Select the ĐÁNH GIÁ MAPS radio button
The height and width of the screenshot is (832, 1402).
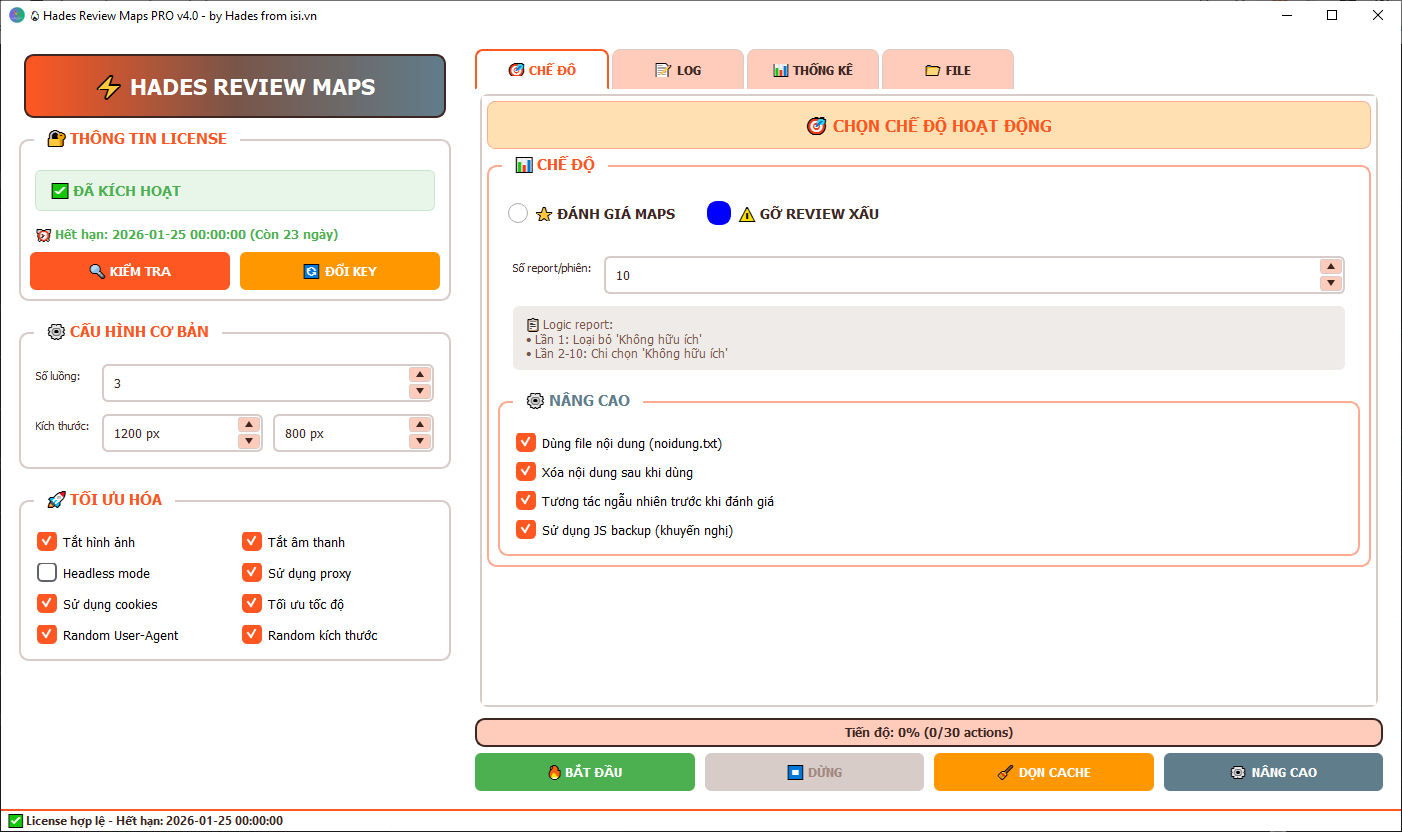pos(518,213)
